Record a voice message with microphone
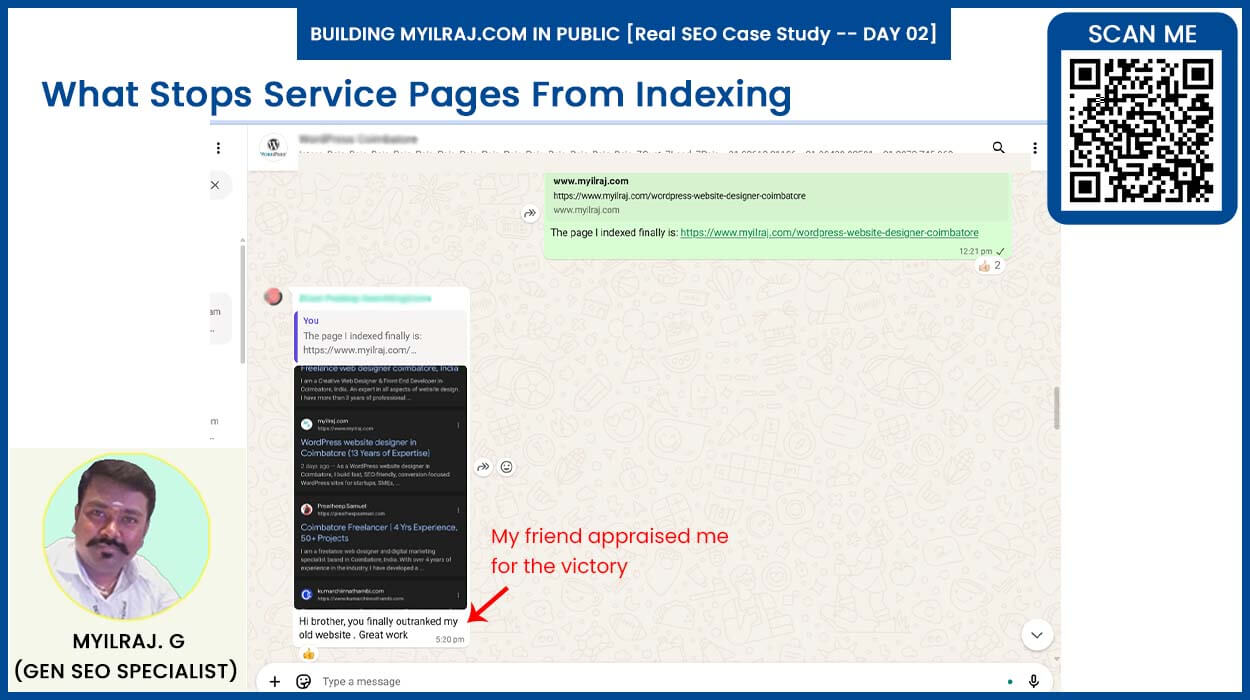Viewport: 1250px width, 700px height. pos(1034,681)
